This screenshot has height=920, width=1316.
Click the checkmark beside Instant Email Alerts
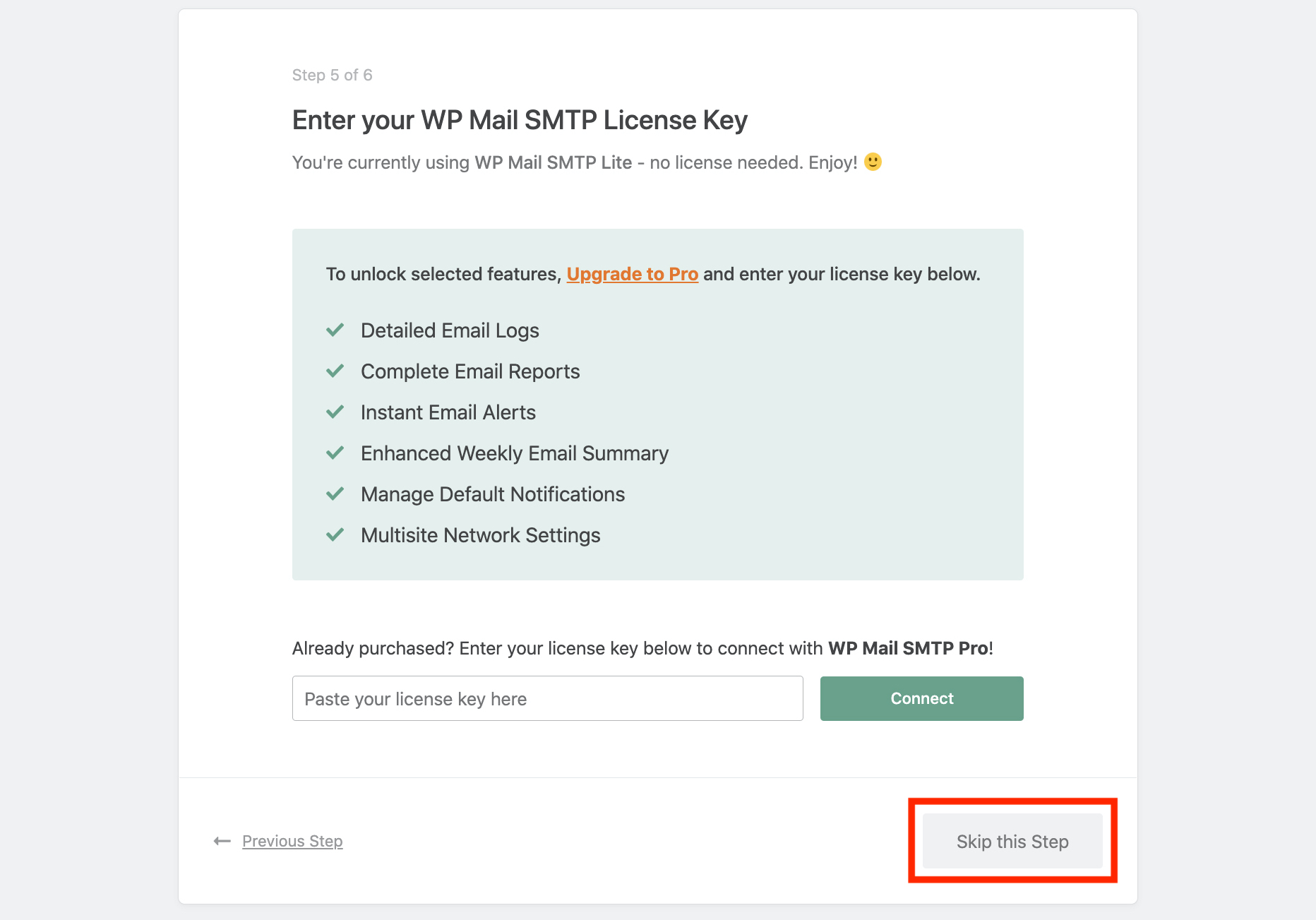coord(335,412)
